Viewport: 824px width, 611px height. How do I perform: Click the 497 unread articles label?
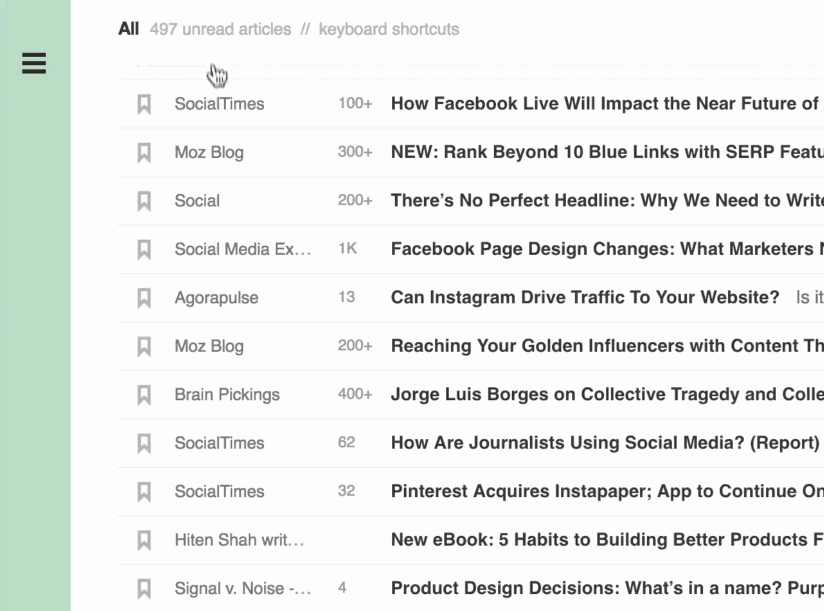coord(220,29)
